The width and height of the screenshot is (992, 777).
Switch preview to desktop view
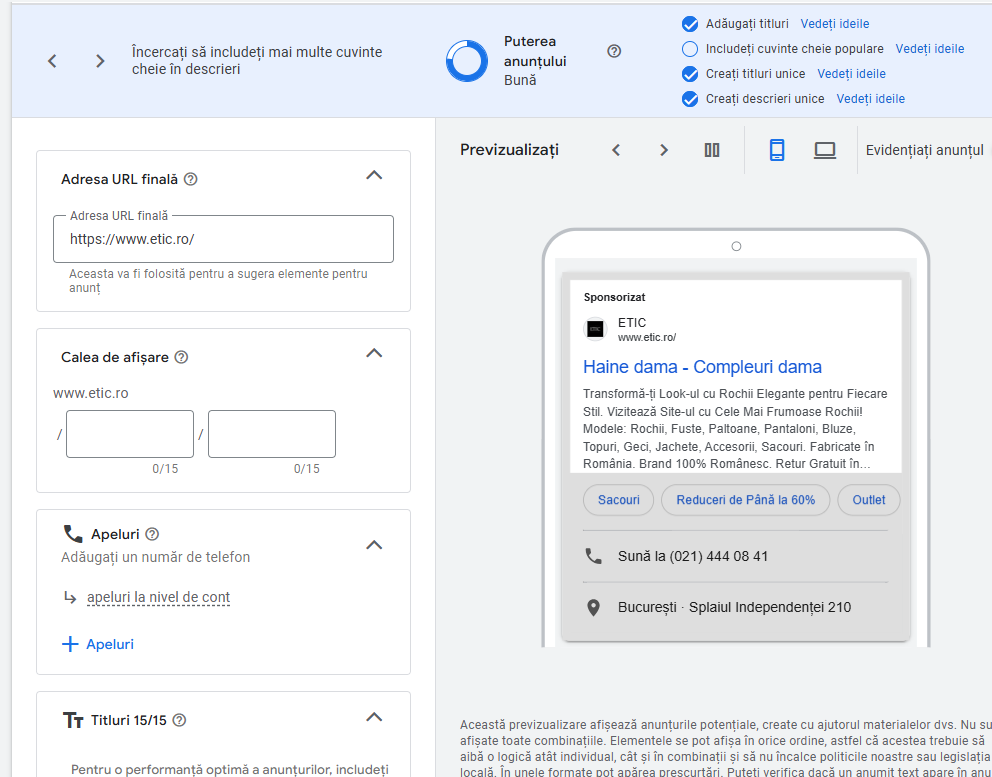[x=824, y=150]
